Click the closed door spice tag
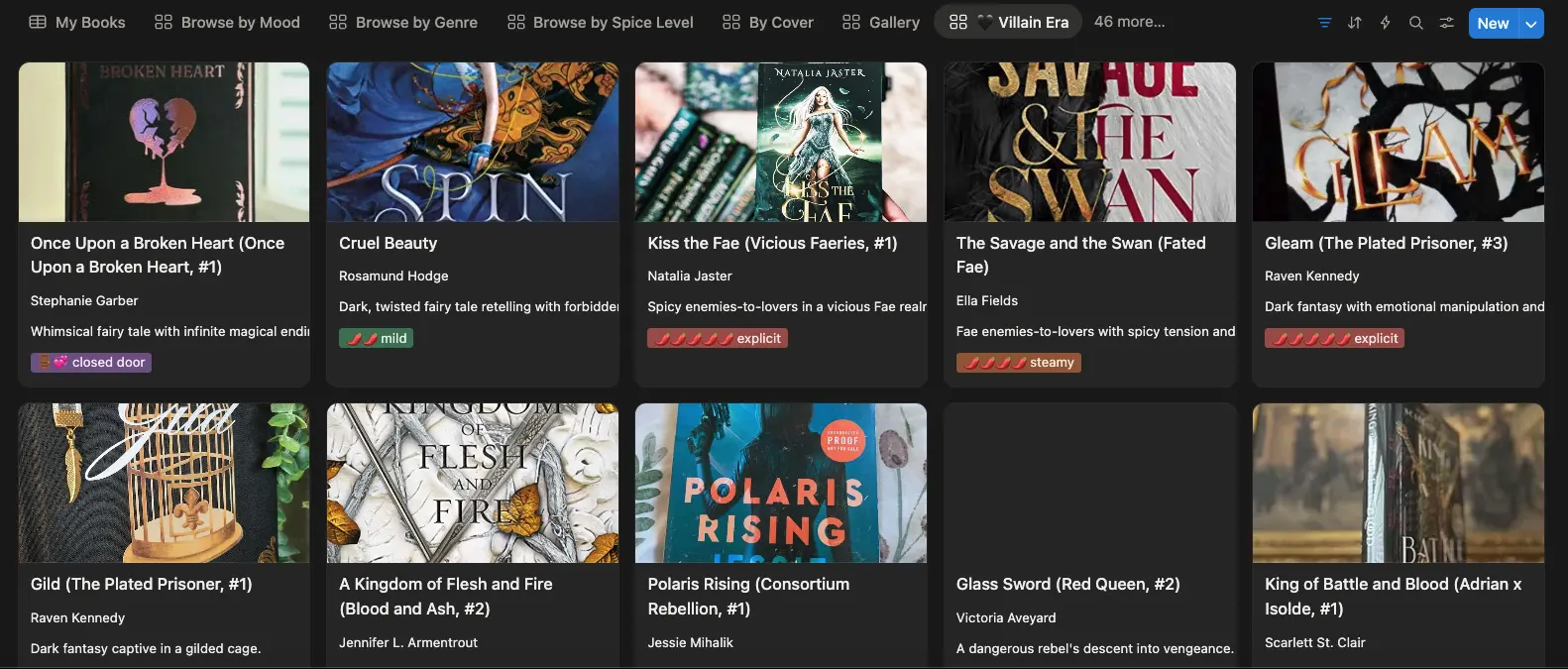 pyautogui.click(x=91, y=362)
